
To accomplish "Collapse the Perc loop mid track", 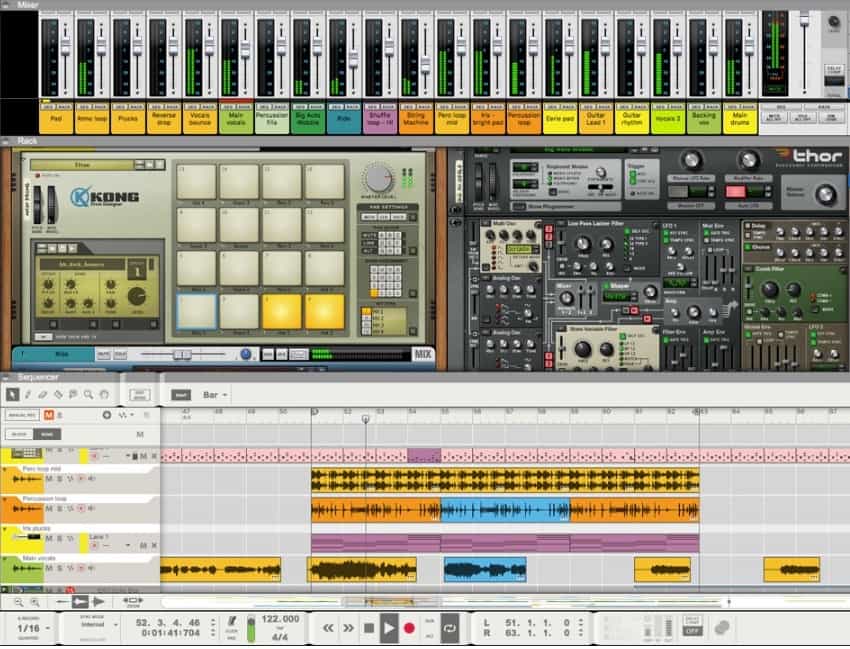I will pos(5,470).
